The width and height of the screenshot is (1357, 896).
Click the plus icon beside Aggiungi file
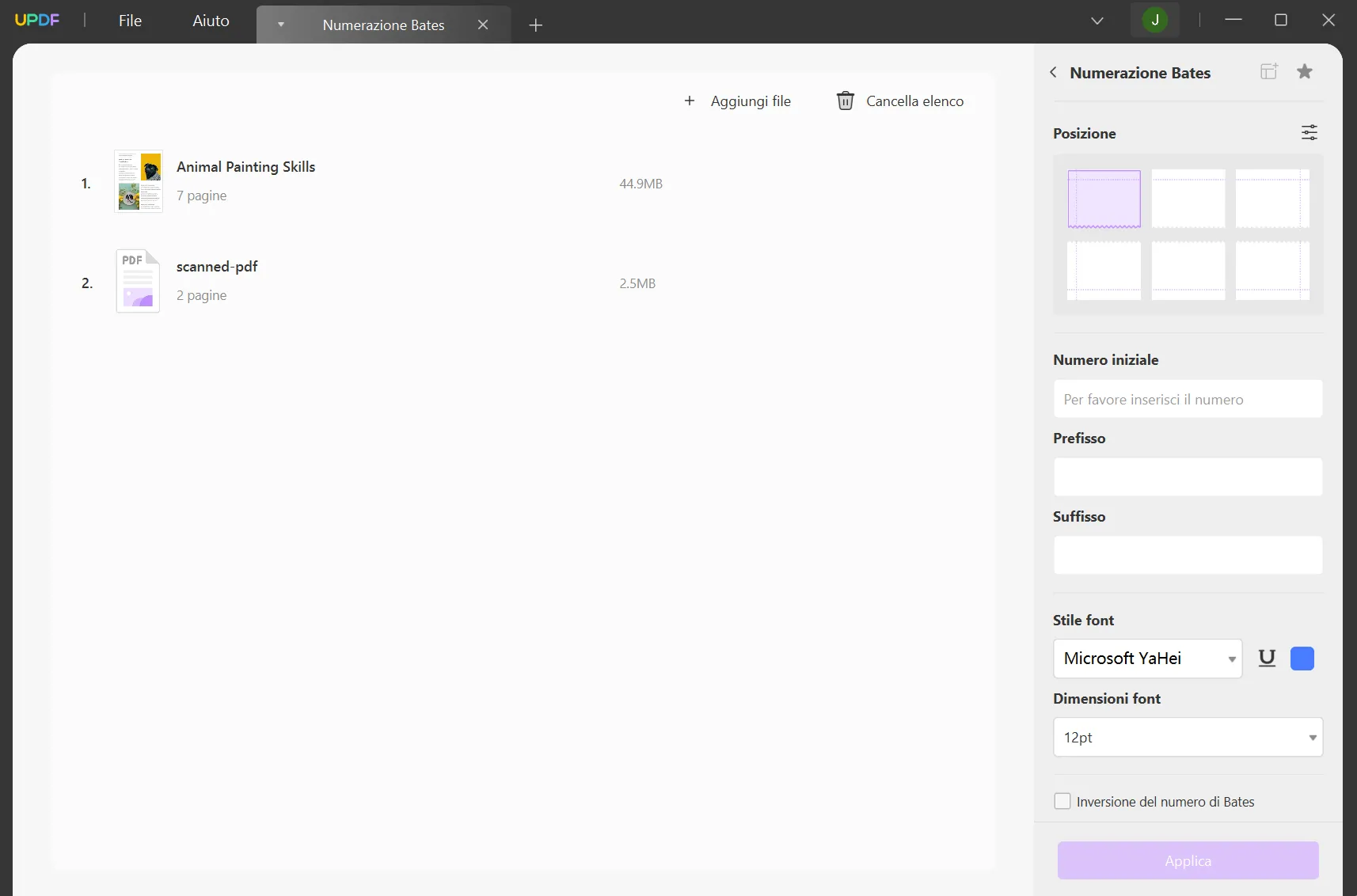pyautogui.click(x=690, y=101)
